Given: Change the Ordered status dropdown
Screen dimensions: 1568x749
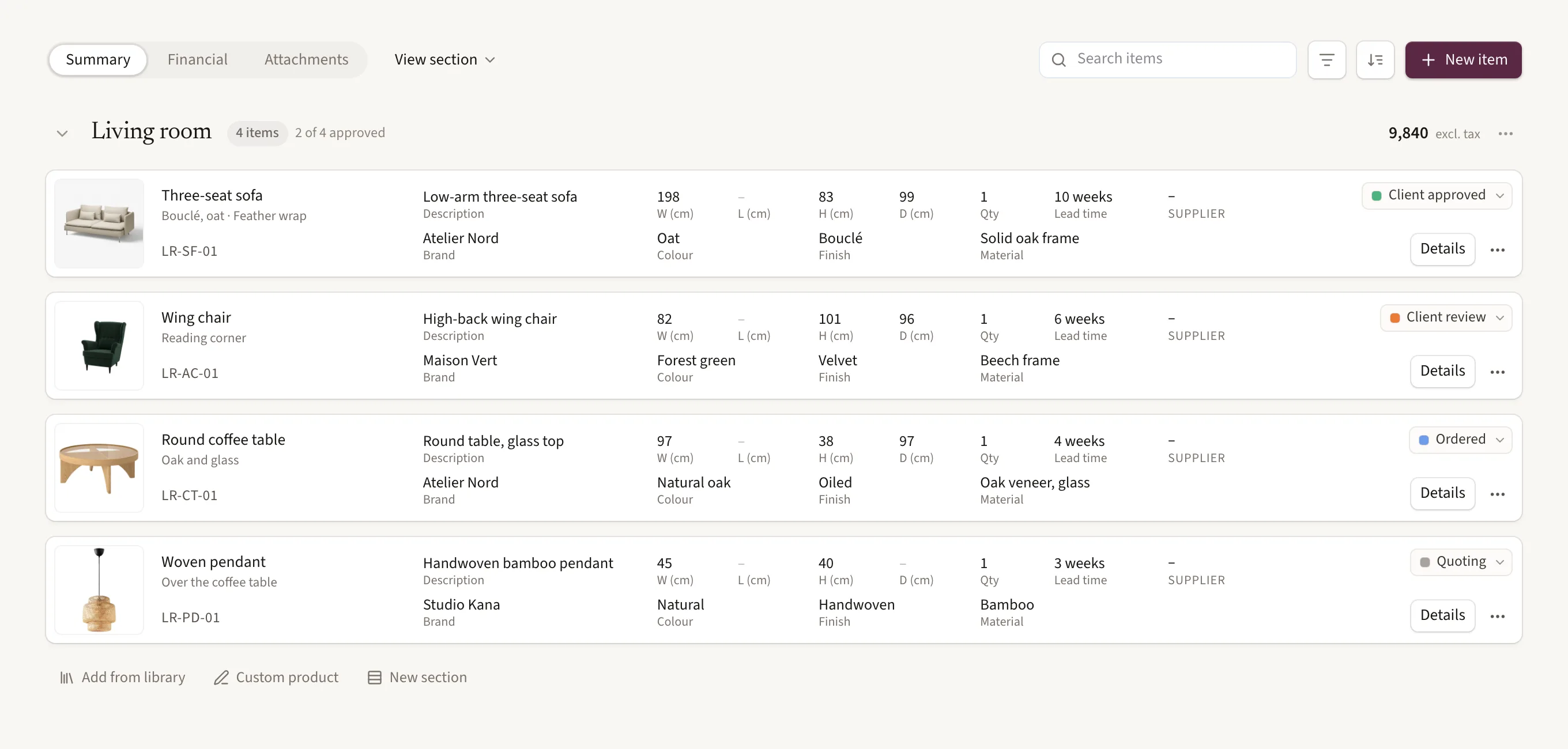Looking at the screenshot, I should (1460, 440).
